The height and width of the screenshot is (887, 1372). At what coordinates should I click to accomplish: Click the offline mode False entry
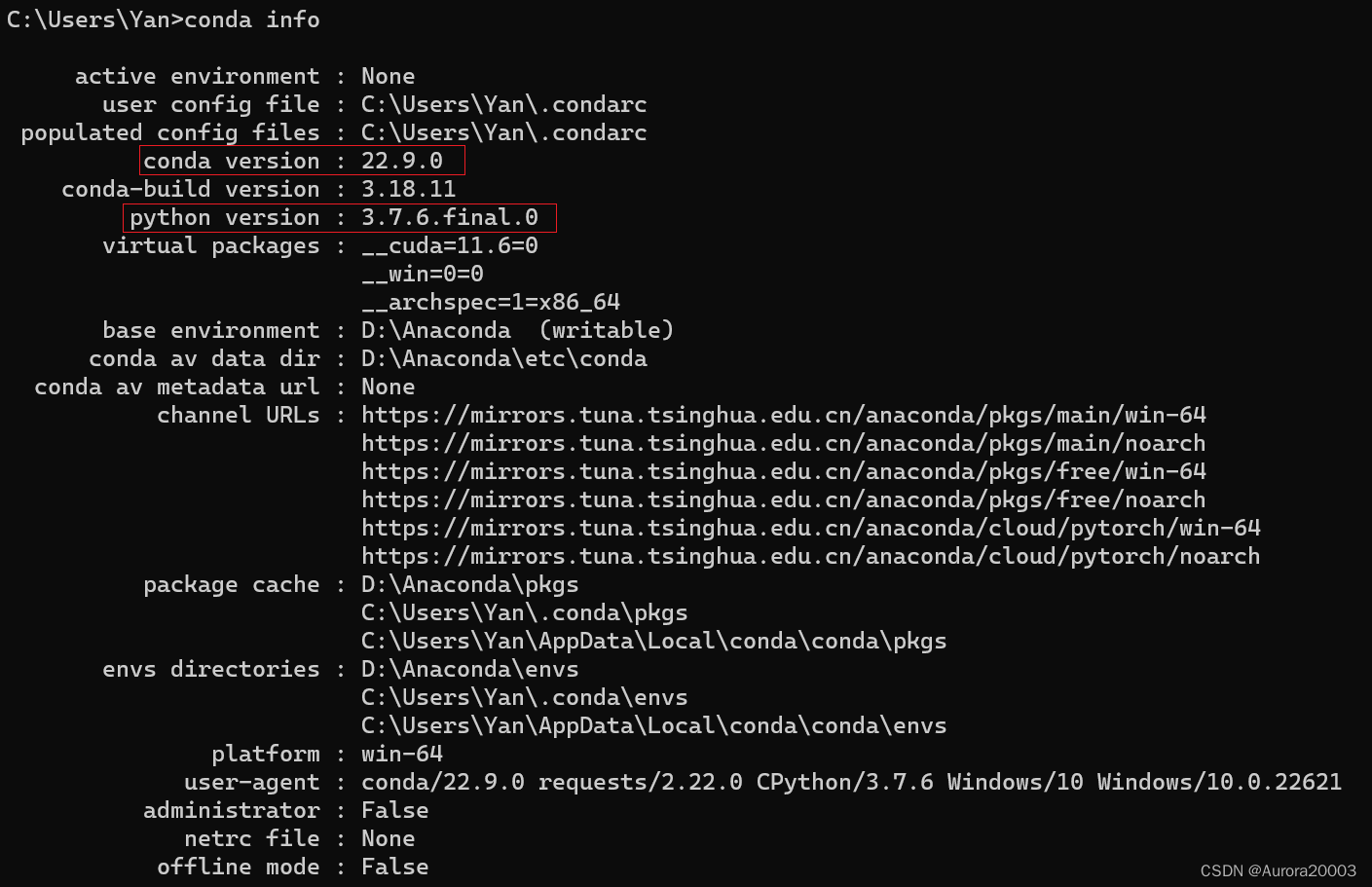pyautogui.click(x=394, y=866)
